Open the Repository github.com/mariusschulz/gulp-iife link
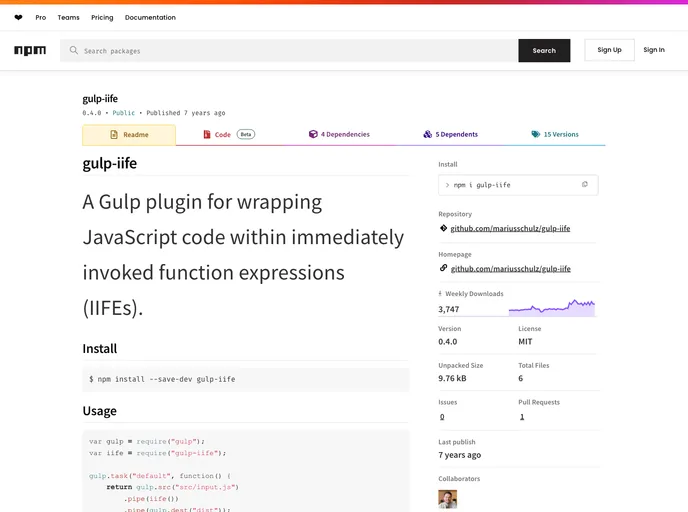Screen dimensions: 688x512 [510, 228]
